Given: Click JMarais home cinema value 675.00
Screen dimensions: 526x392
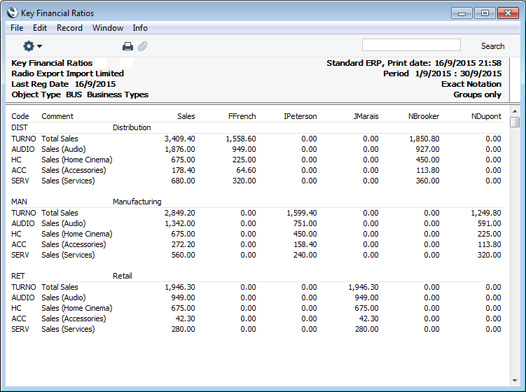Looking at the screenshot, I should pos(367,308).
